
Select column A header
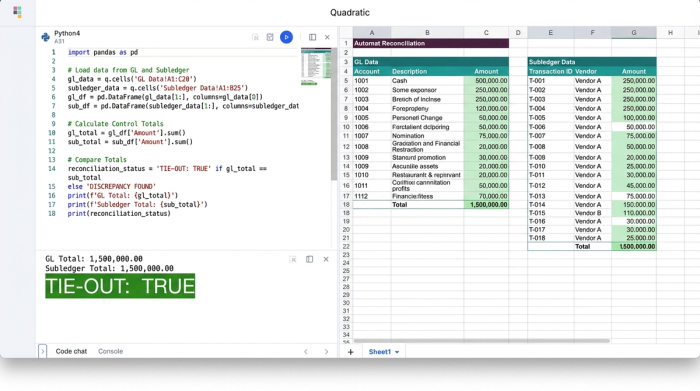point(371,33)
